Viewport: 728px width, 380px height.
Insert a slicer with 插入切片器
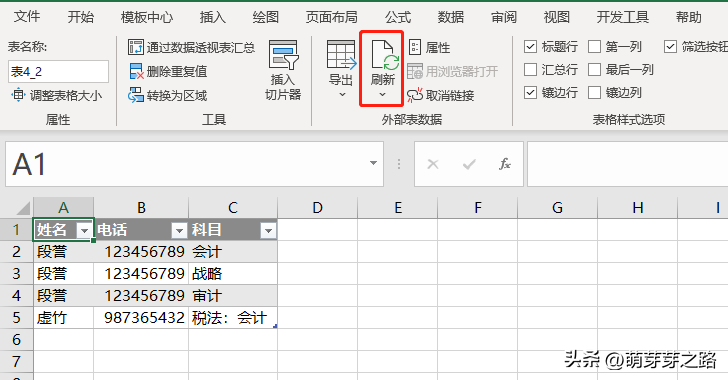coord(283,70)
